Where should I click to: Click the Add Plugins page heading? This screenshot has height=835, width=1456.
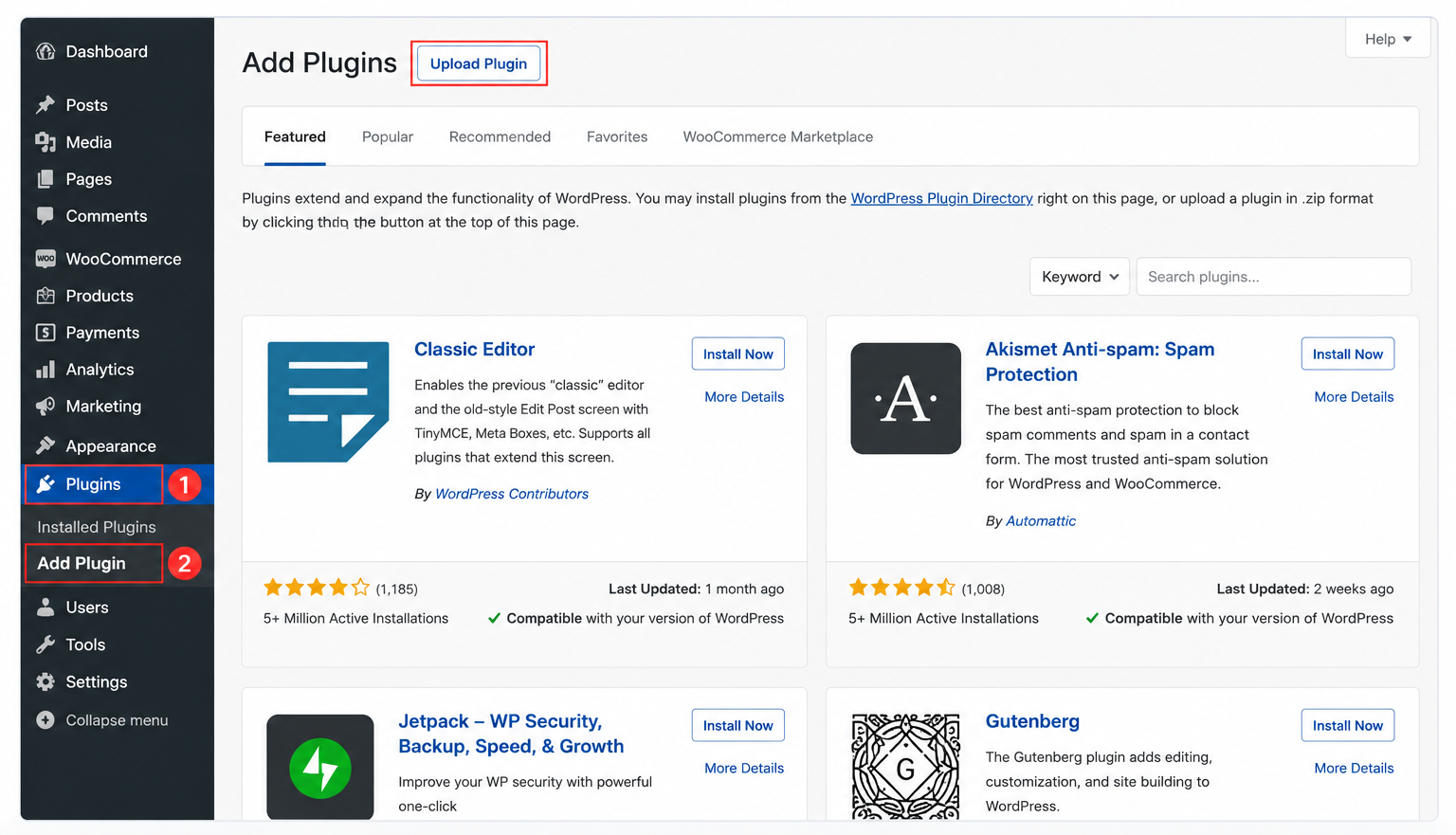319,63
